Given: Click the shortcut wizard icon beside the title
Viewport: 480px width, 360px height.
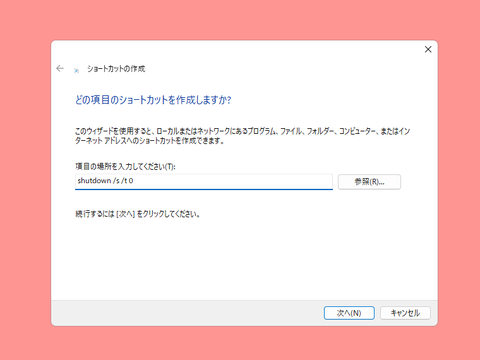Looking at the screenshot, I should [x=76, y=70].
